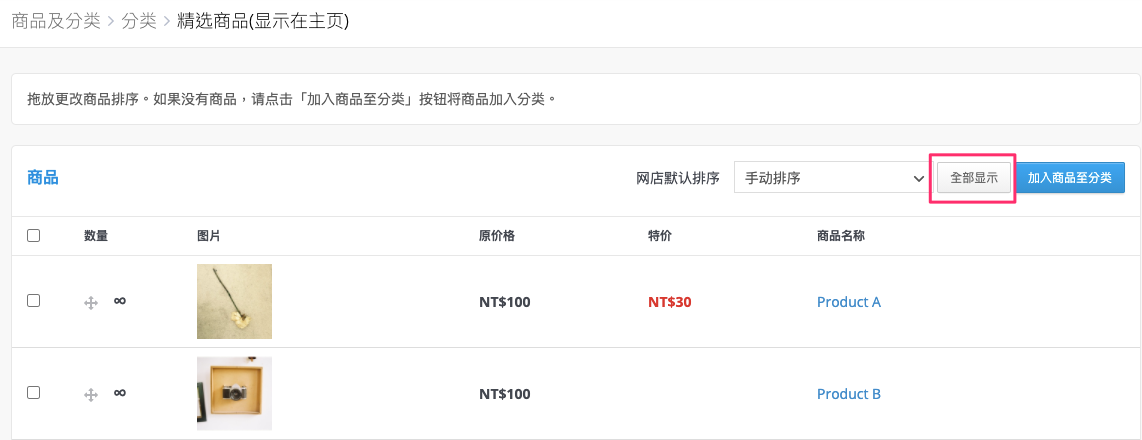Screen dimensions: 1142x440
Task: Click the 全部显示 button
Action: 974,178
